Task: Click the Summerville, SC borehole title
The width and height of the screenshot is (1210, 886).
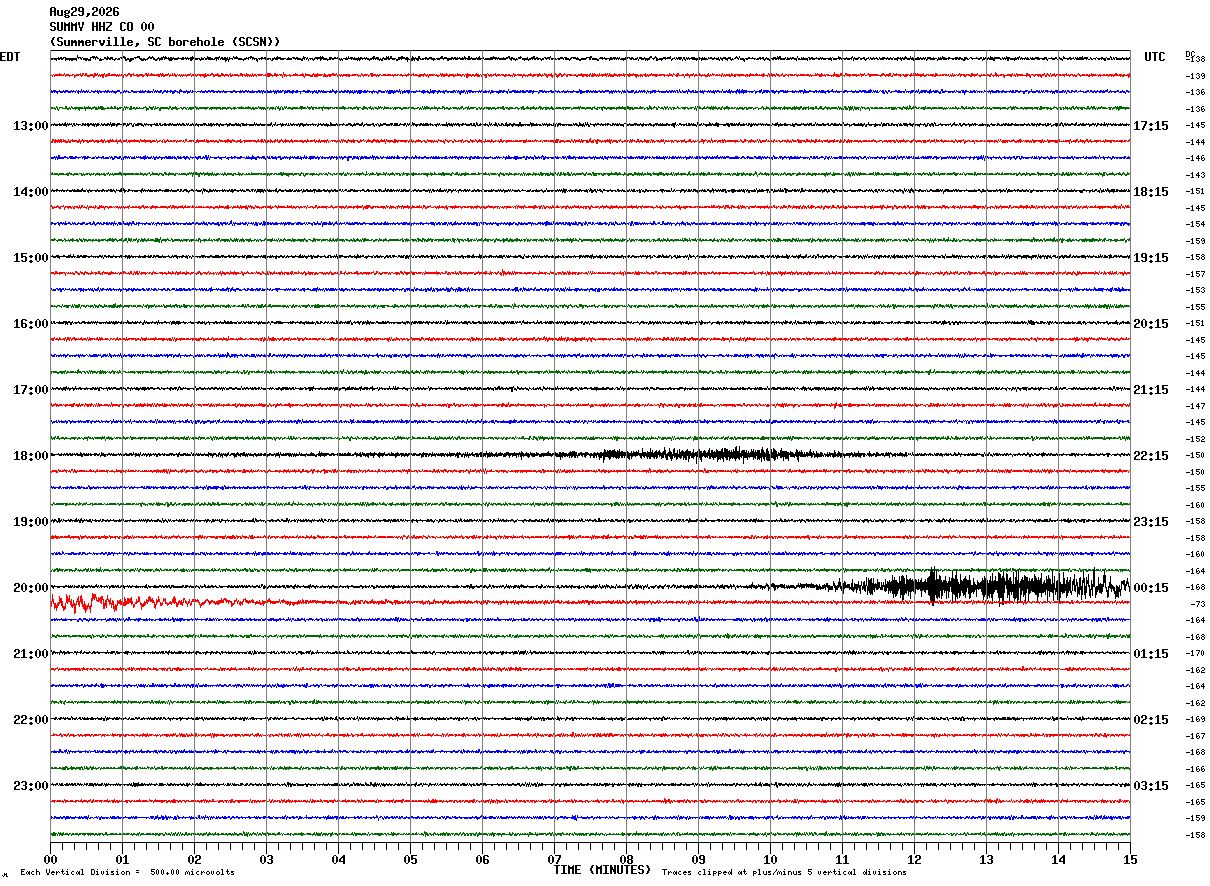Action: click(x=165, y=42)
